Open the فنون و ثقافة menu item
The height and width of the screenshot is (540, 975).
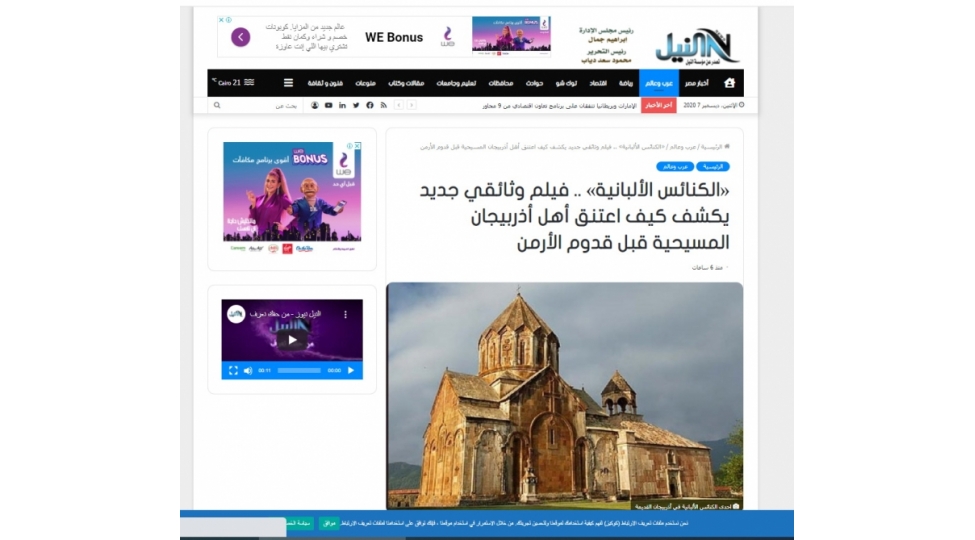[x=325, y=83]
